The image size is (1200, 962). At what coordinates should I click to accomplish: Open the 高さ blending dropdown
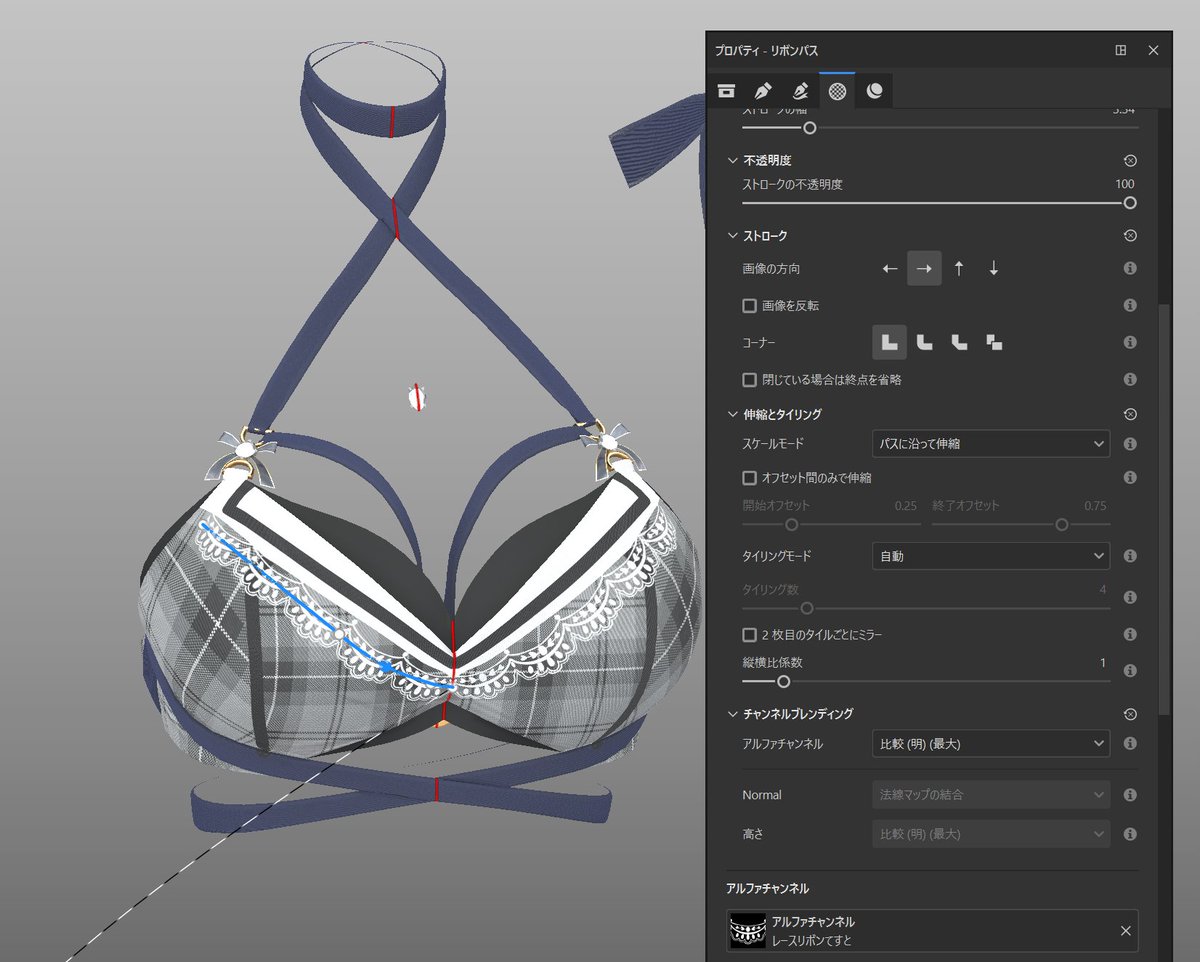click(x=991, y=833)
